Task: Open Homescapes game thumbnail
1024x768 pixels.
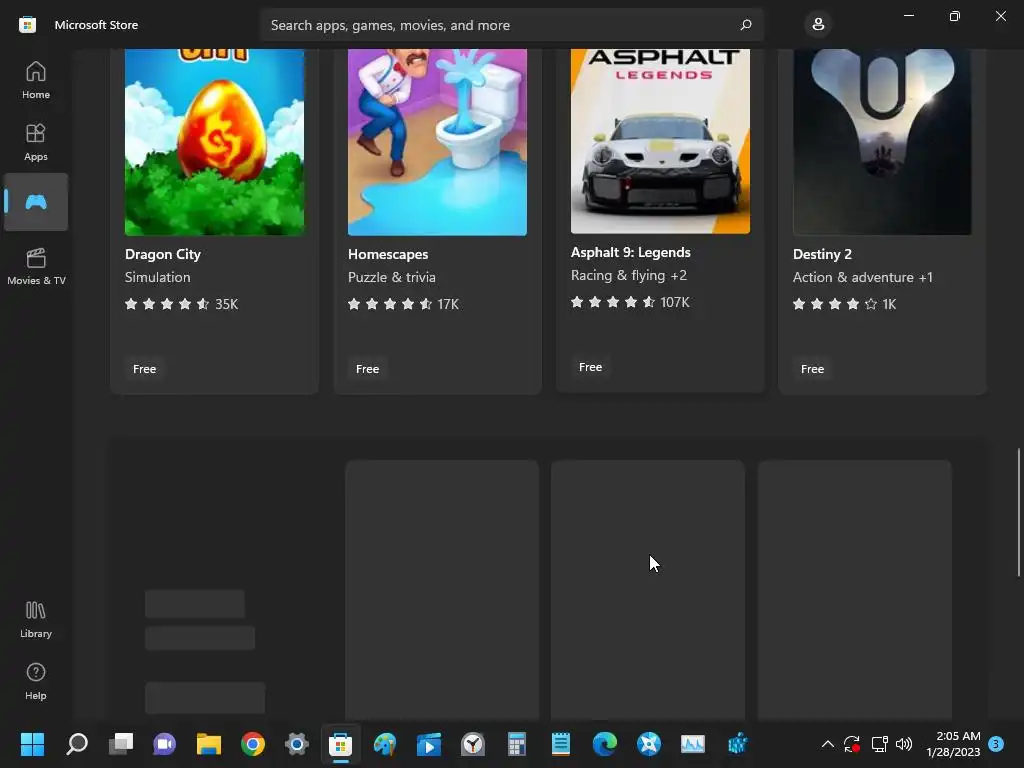Action: pyautogui.click(x=438, y=142)
